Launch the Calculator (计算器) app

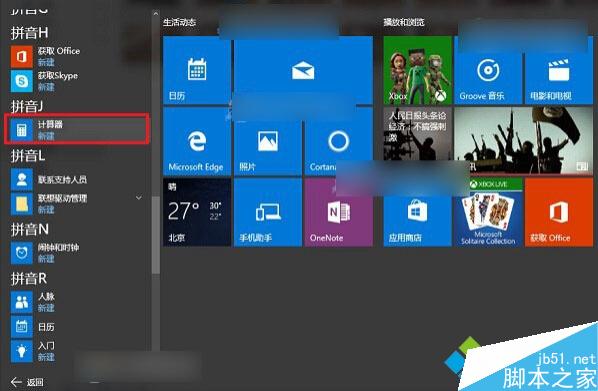78,130
